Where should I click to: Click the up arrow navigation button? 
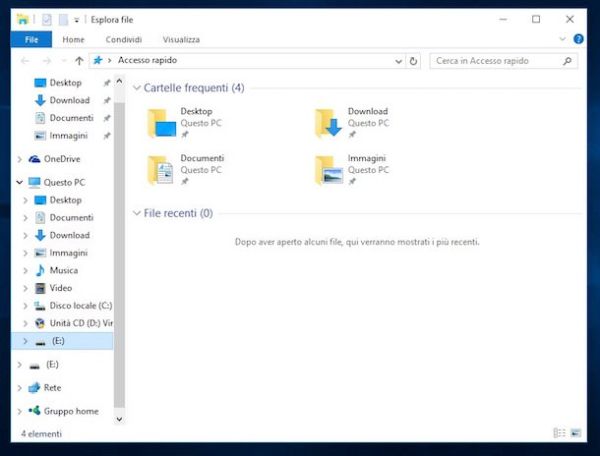coord(79,61)
